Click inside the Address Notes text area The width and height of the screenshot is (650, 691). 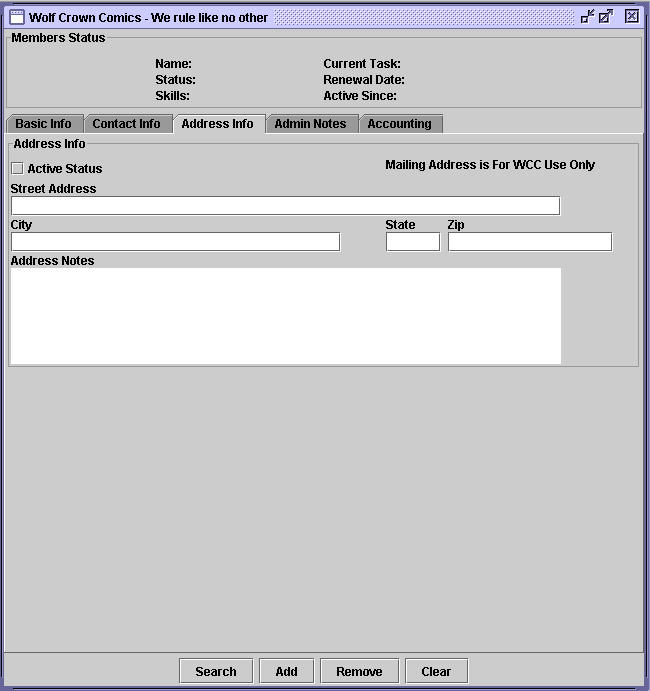click(286, 316)
